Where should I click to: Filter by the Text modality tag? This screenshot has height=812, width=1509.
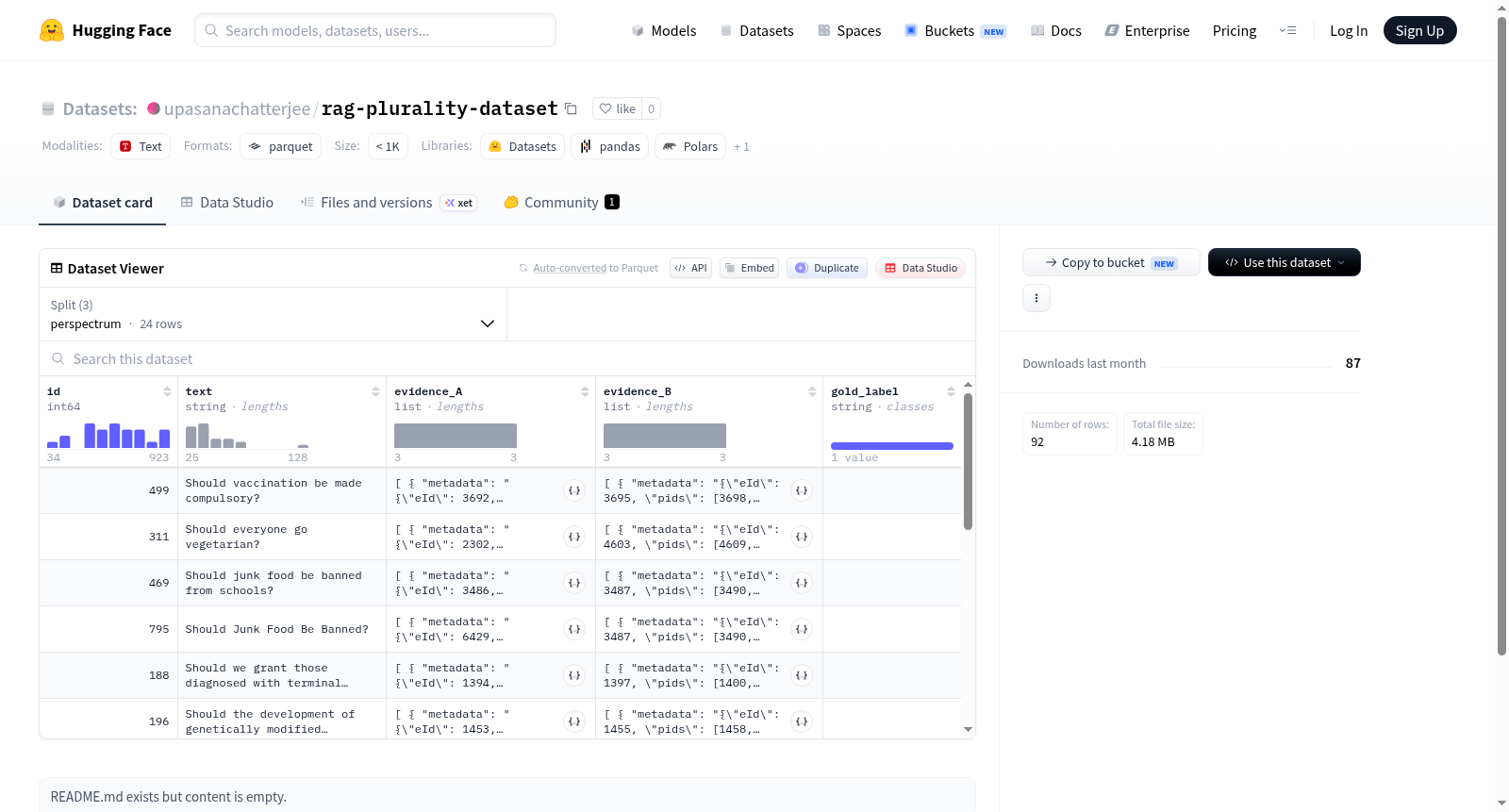(141, 146)
